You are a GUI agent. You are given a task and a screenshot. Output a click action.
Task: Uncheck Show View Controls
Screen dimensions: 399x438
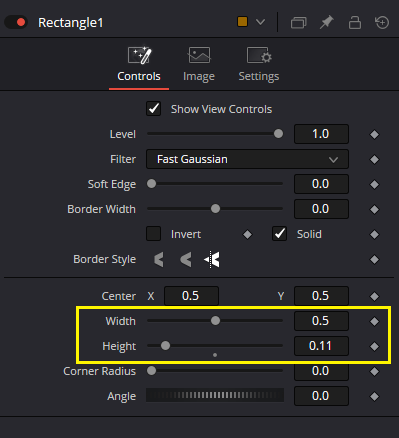(154, 109)
